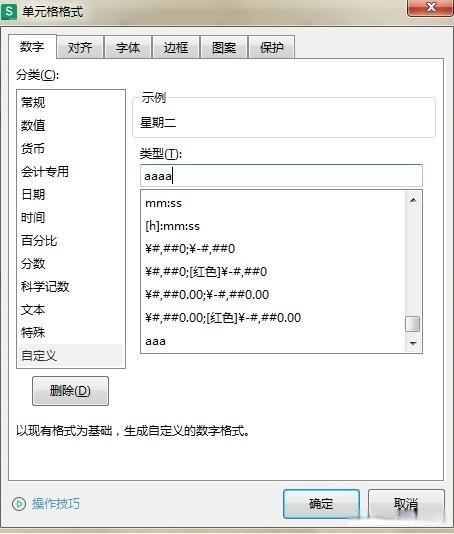Screen dimensions: 454x534
Task: Click the 取消 button
Action: (x=406, y=504)
